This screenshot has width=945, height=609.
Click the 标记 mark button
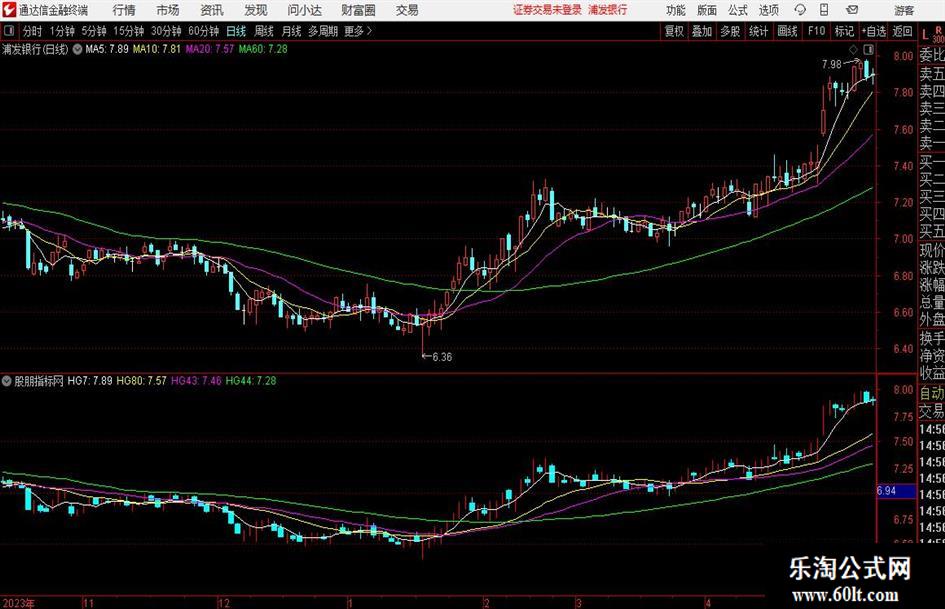[844, 31]
